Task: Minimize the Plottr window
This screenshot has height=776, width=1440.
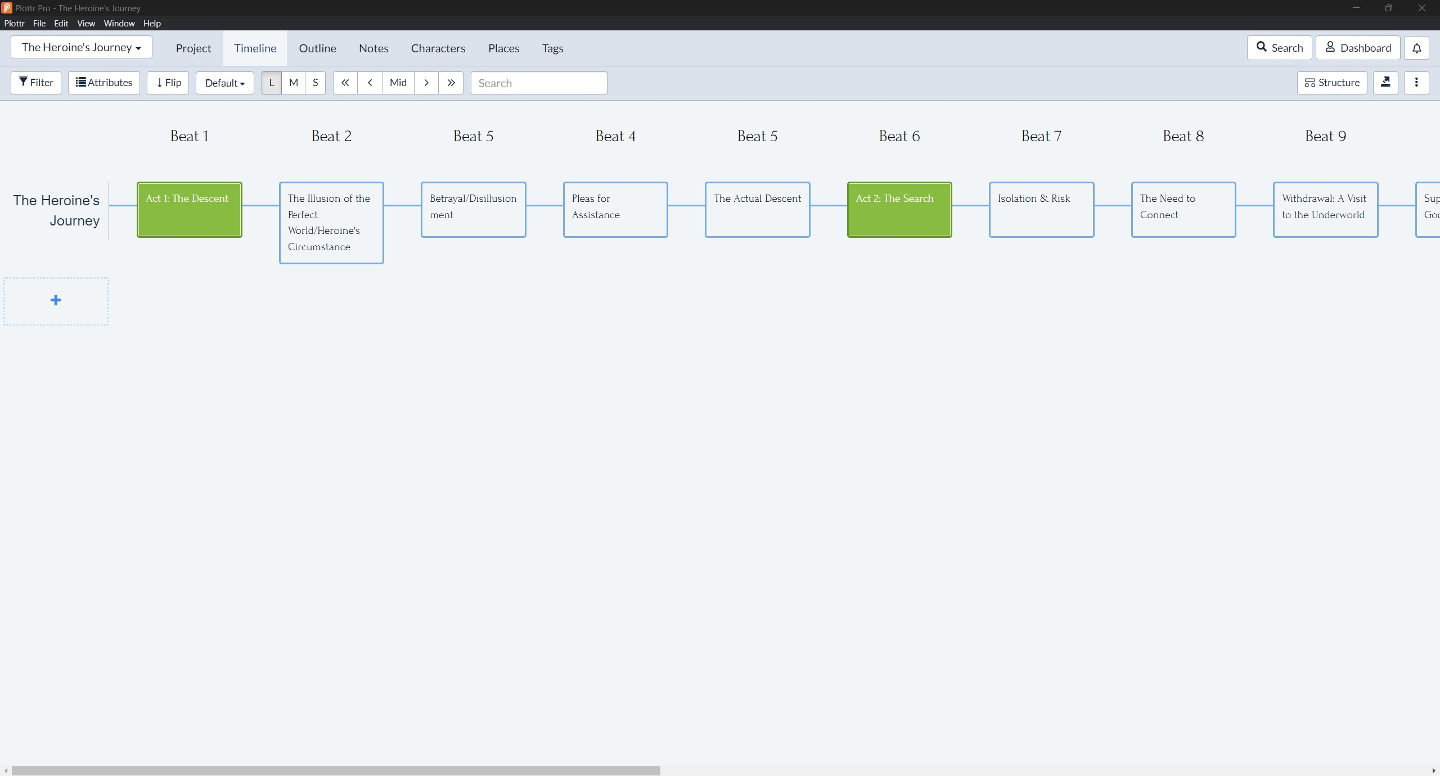Action: tap(1355, 8)
